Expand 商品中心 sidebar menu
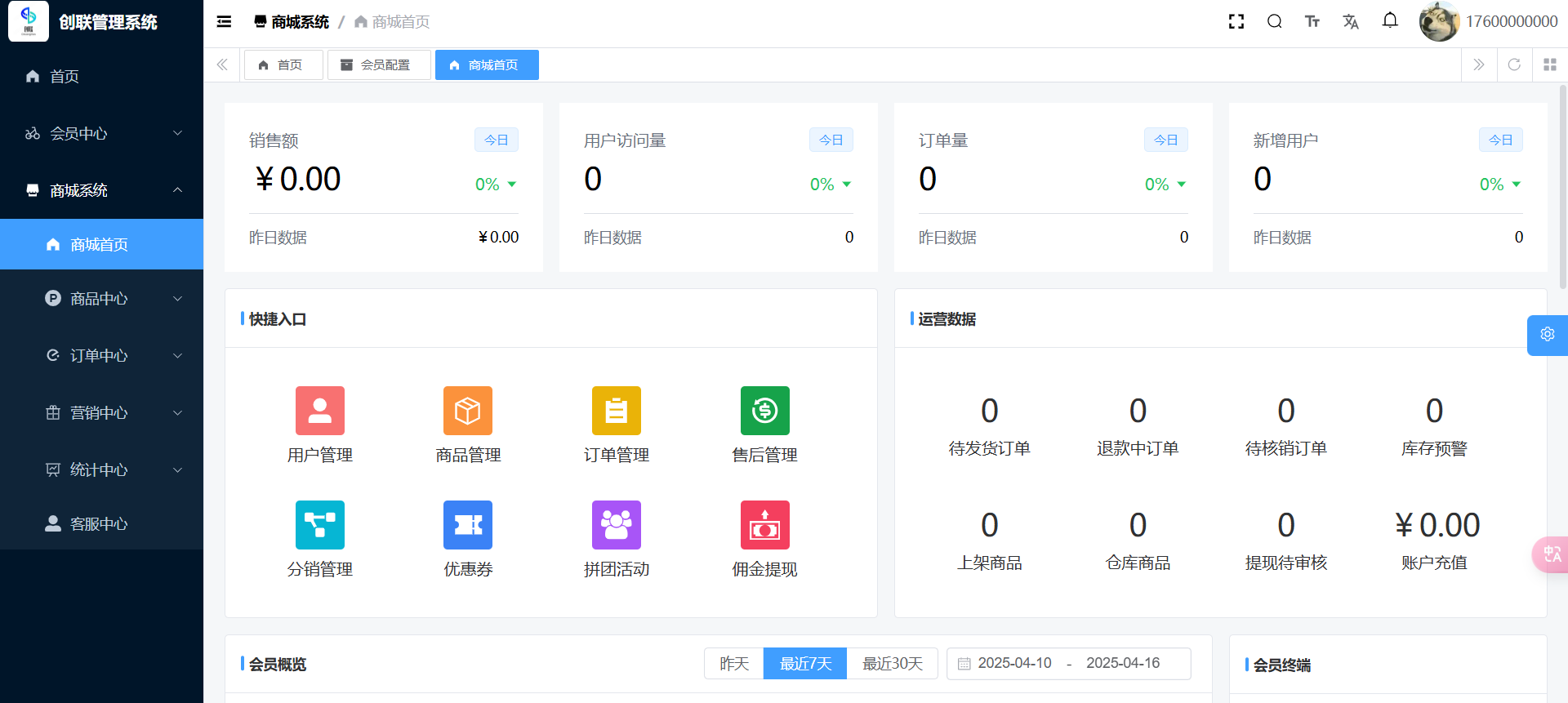Viewport: 1568px width, 703px height. click(x=101, y=298)
